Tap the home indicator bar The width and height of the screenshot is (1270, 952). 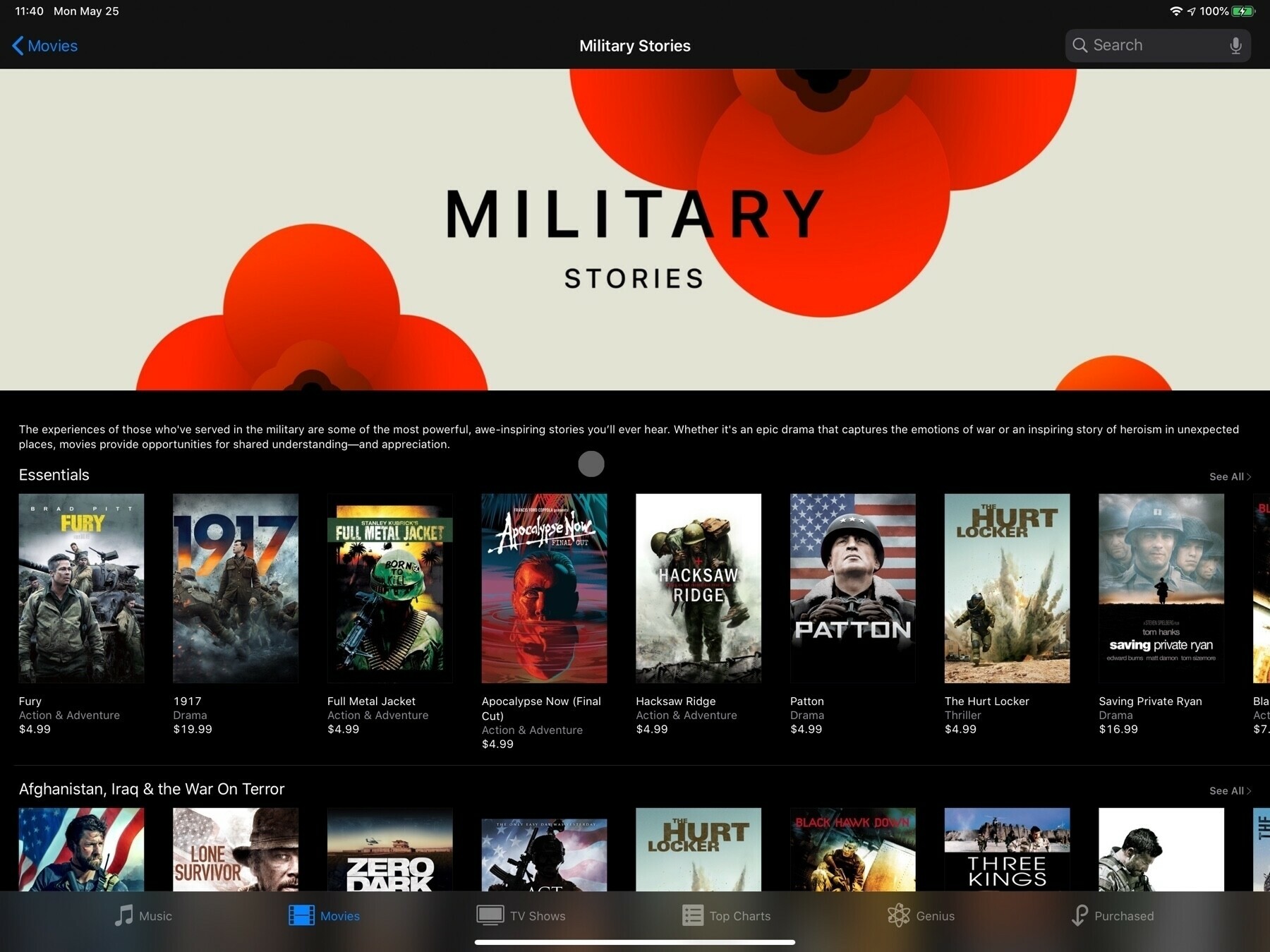pos(635,942)
